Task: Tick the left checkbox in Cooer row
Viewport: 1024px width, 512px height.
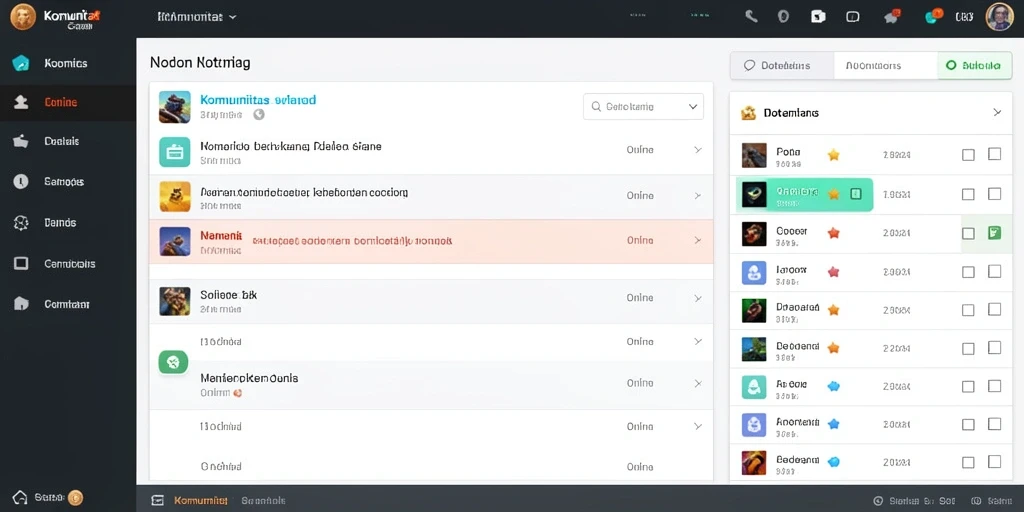Action: pos(968,233)
